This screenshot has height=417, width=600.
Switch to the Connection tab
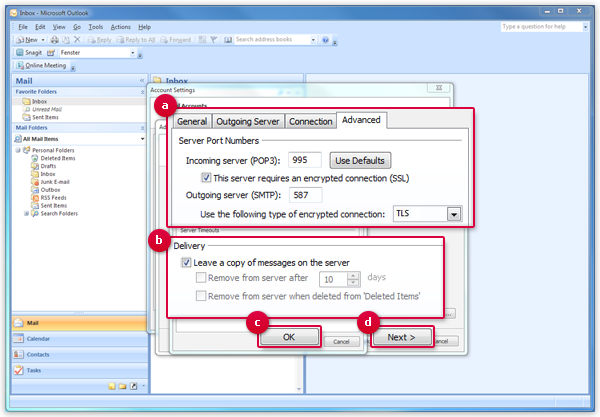tap(310, 121)
